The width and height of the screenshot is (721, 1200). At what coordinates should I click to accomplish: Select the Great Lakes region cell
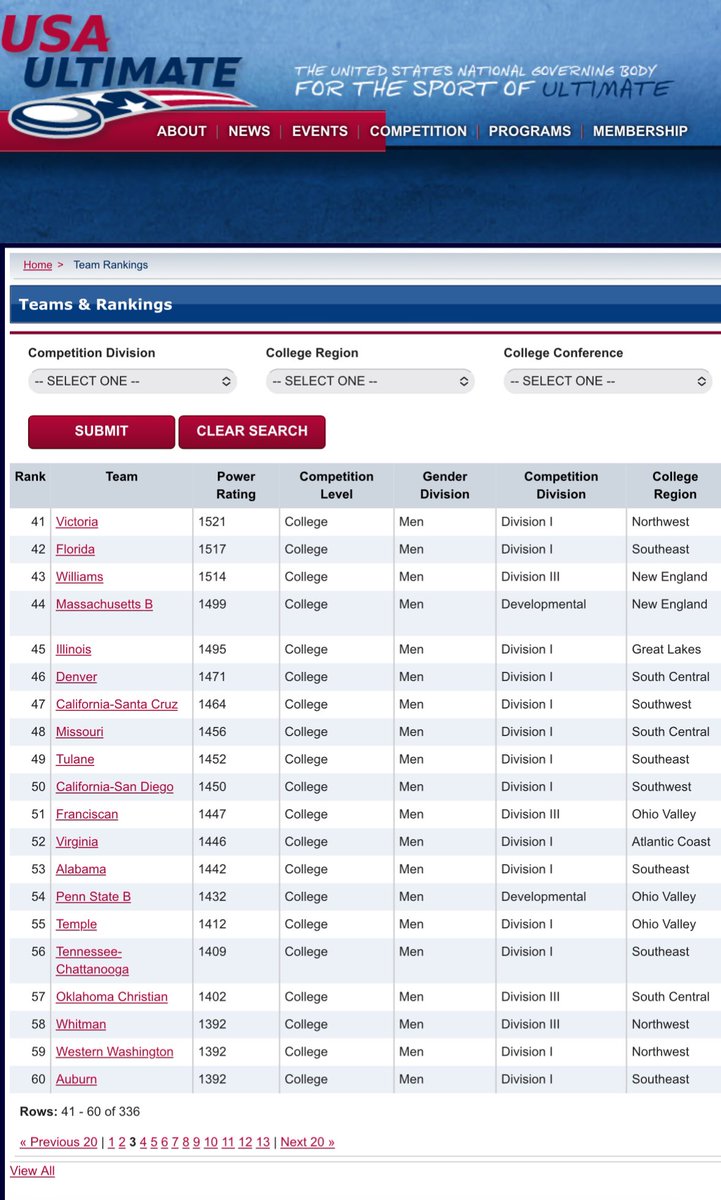tap(666, 649)
